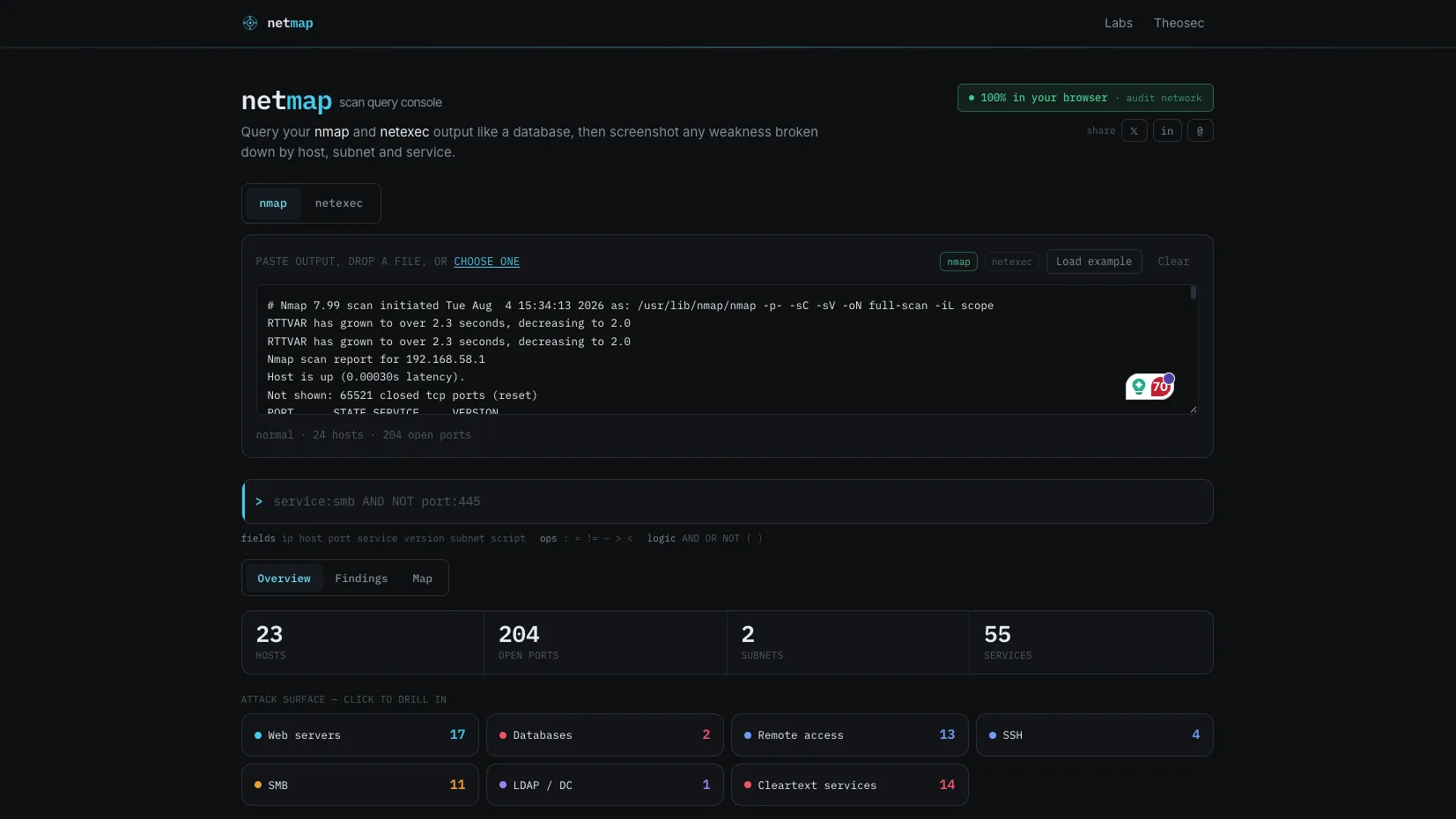This screenshot has height=819, width=1456.
Task: Toggle the small netexec format chip
Action: click(x=1011, y=262)
